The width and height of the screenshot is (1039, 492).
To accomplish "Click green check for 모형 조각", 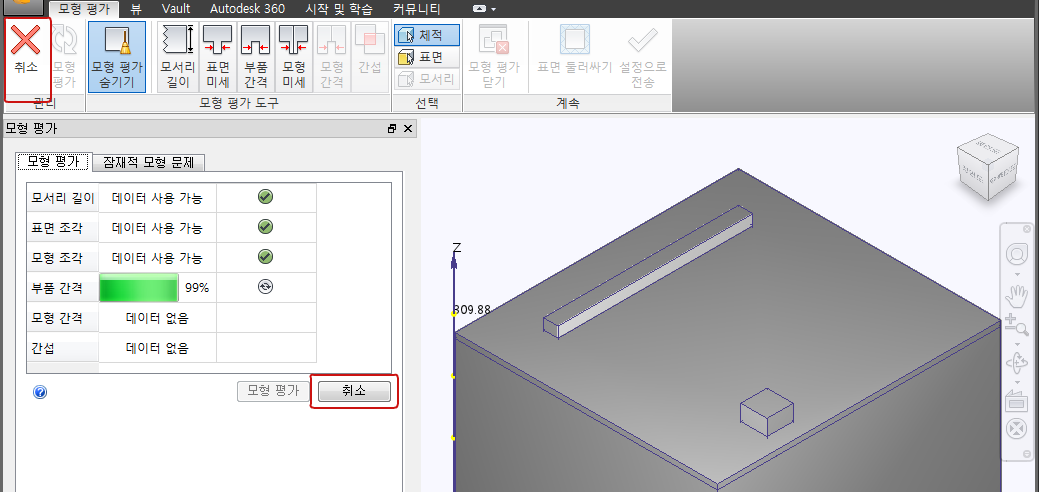I will [x=266, y=257].
